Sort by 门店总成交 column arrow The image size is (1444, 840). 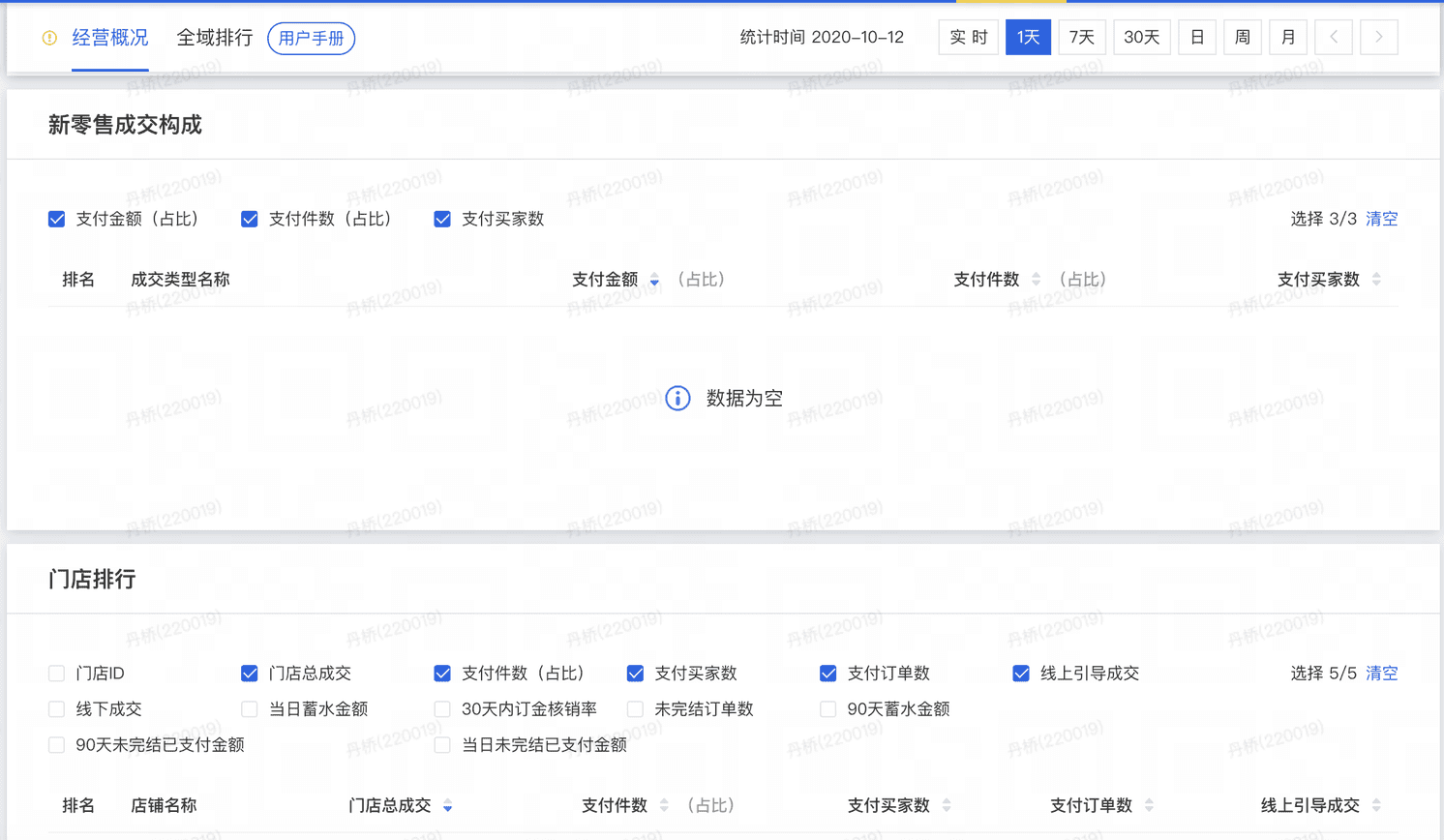[x=447, y=805]
